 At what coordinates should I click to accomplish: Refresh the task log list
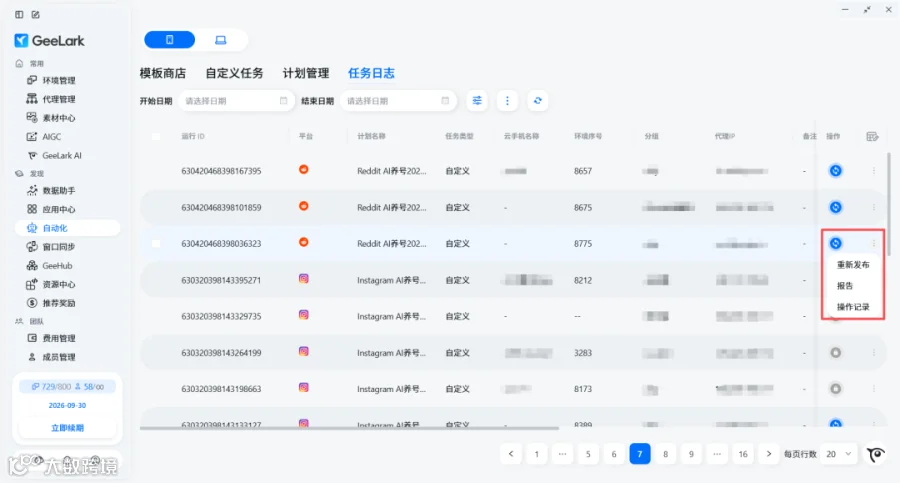coord(538,101)
